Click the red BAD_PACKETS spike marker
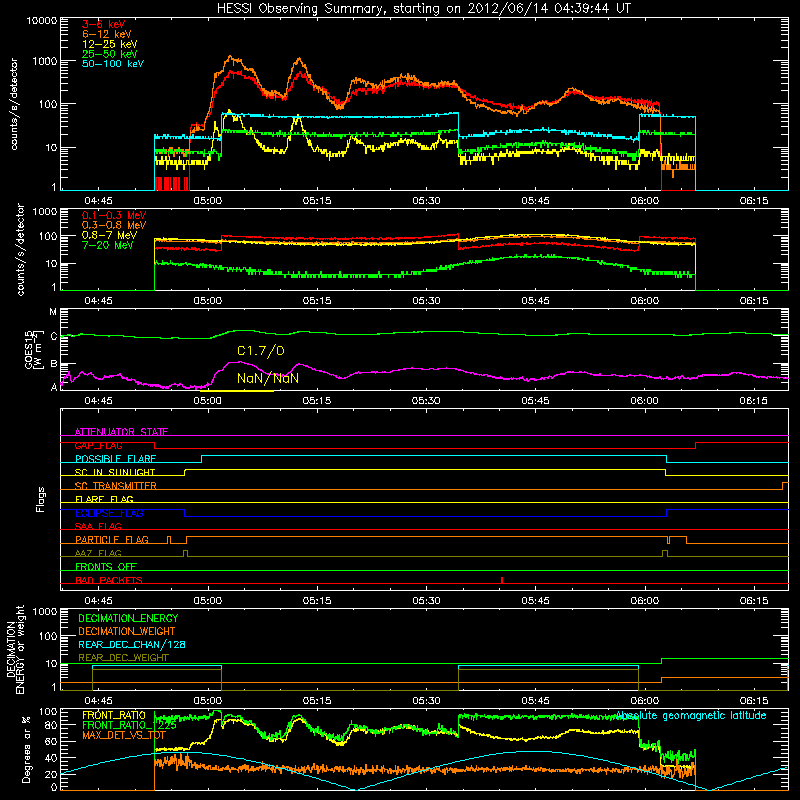 pyautogui.click(x=502, y=580)
